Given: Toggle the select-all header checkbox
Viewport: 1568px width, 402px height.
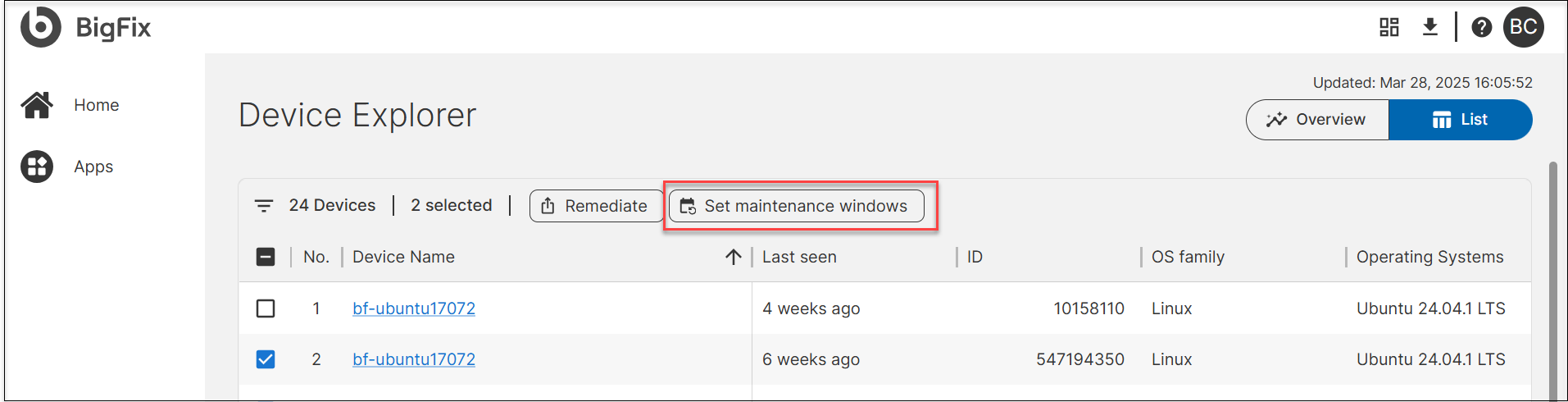Looking at the screenshot, I should coord(266,257).
